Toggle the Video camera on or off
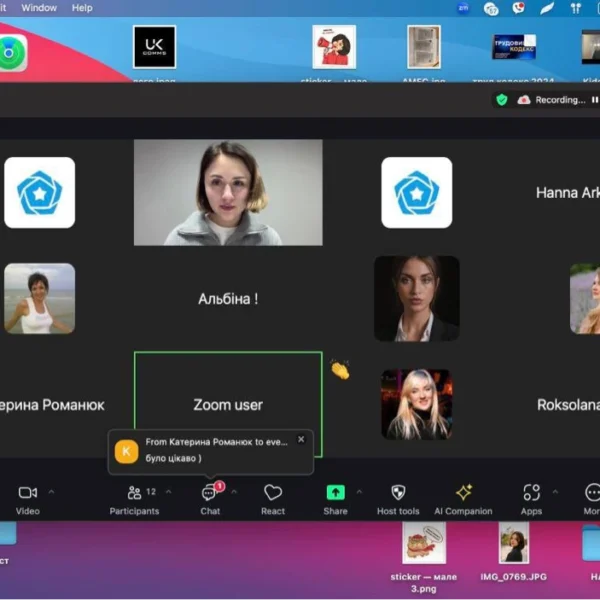 pos(27,495)
